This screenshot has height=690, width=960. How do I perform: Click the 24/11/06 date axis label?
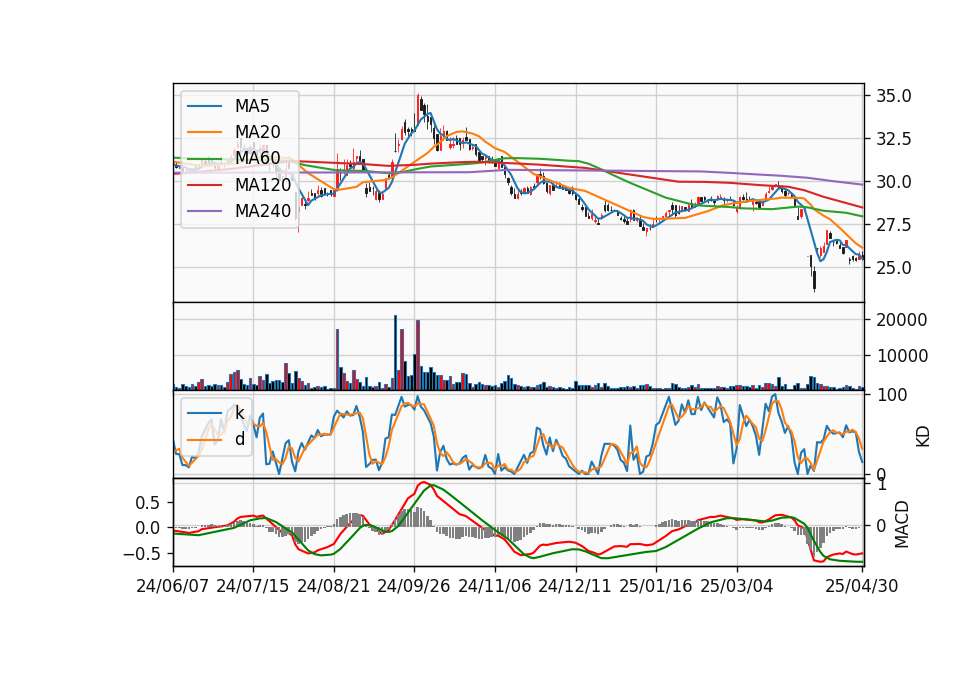(495, 586)
